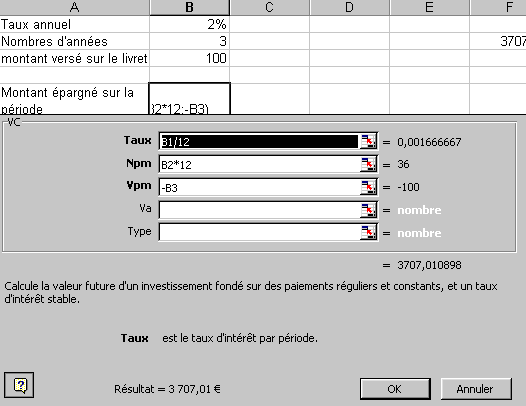
Task: Open the function help question mark icon
Action: click(19, 385)
